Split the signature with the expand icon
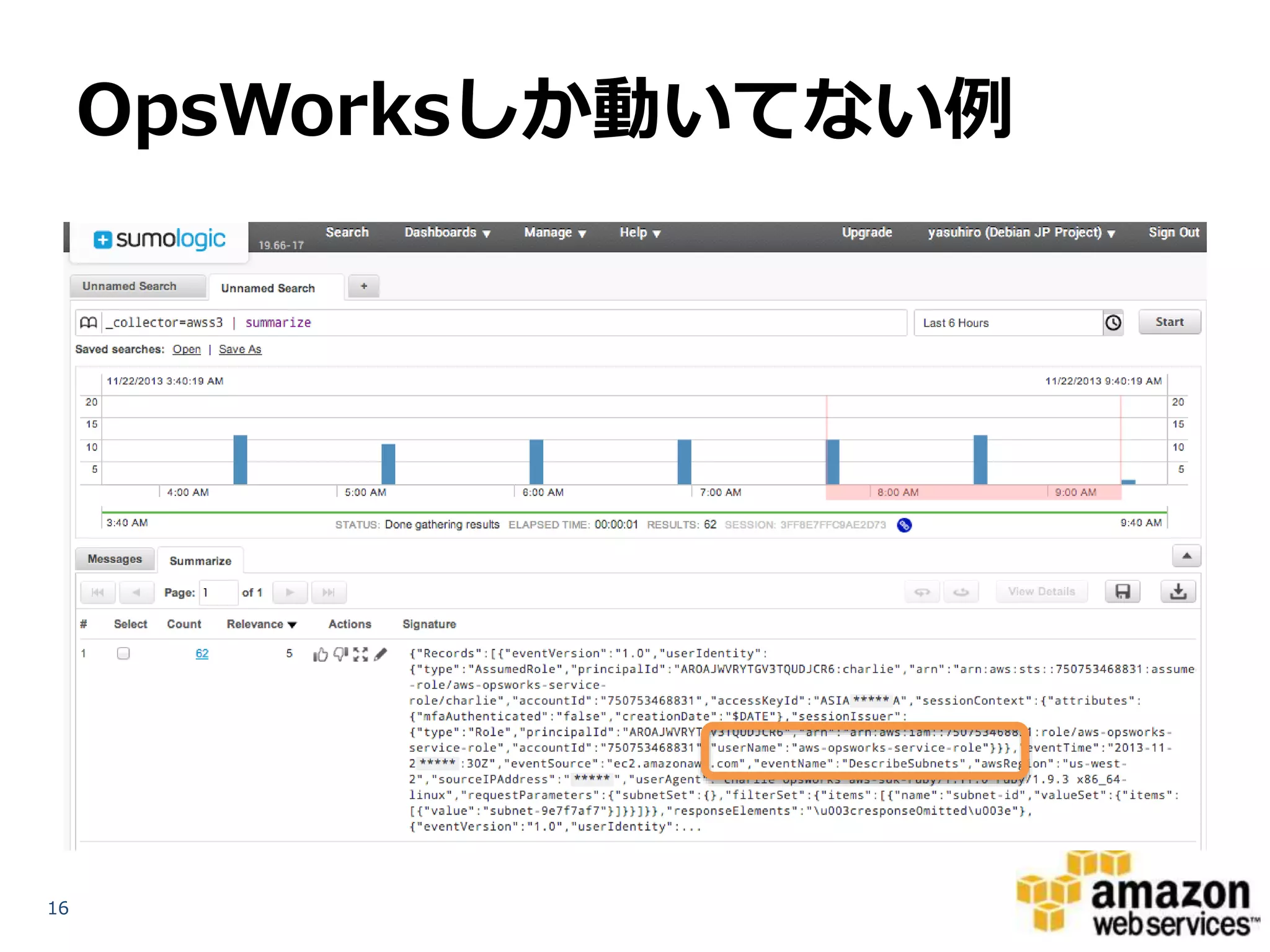1270x952 pixels. pyautogui.click(x=360, y=654)
